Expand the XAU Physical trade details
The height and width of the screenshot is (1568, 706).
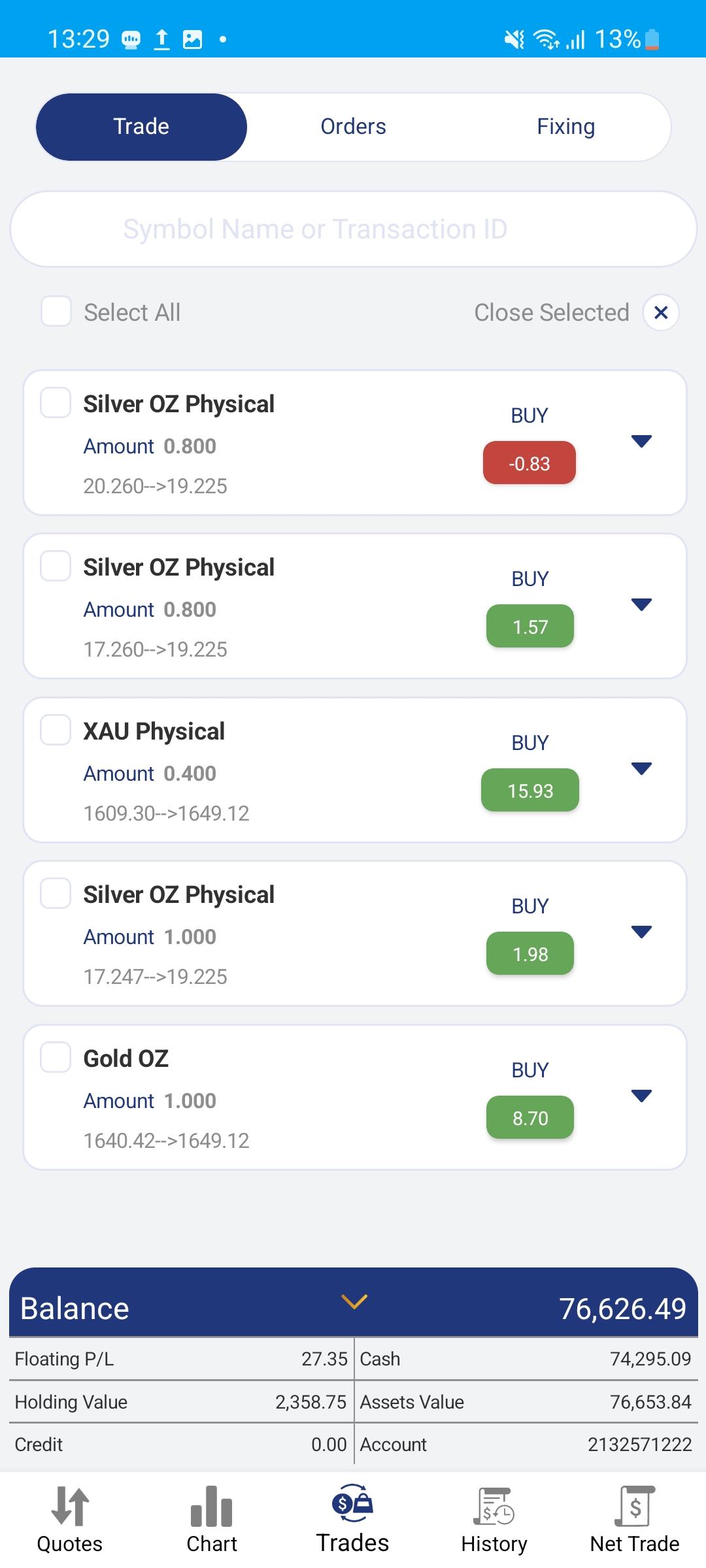642,768
